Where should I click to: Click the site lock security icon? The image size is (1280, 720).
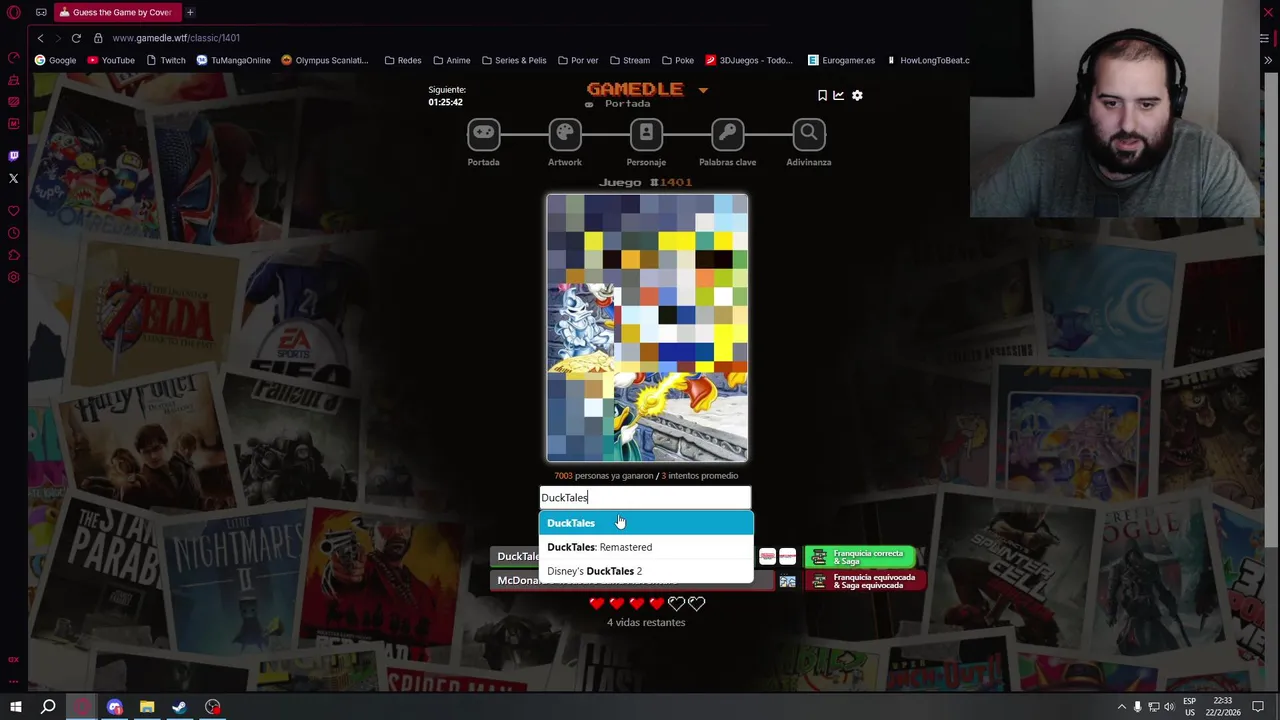click(98, 38)
